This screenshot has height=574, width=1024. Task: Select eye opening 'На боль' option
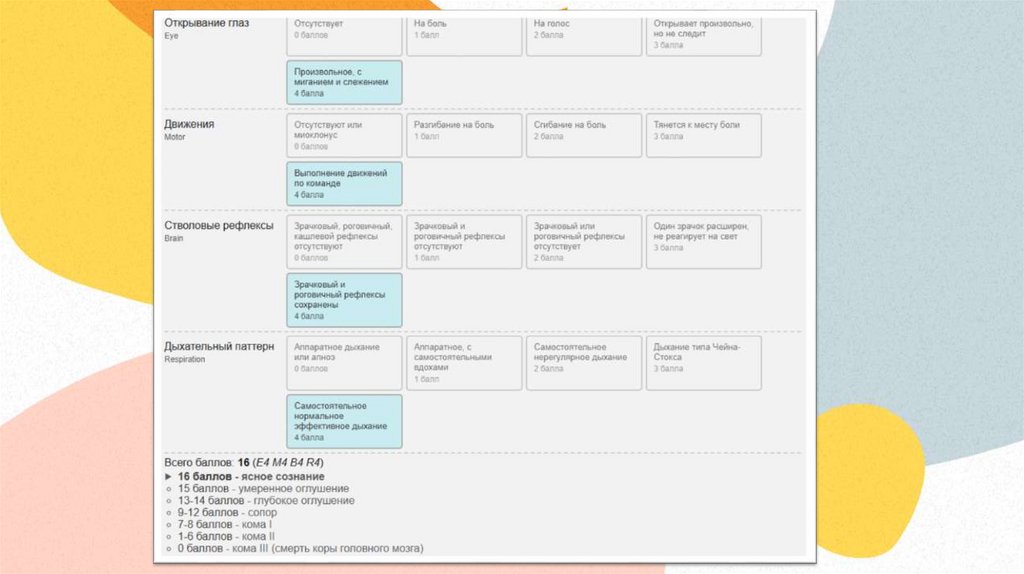click(464, 36)
